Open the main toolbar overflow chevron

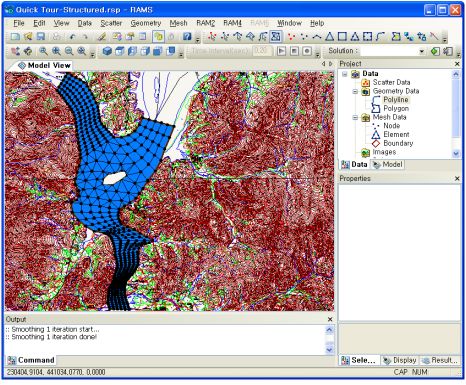pos(197,40)
